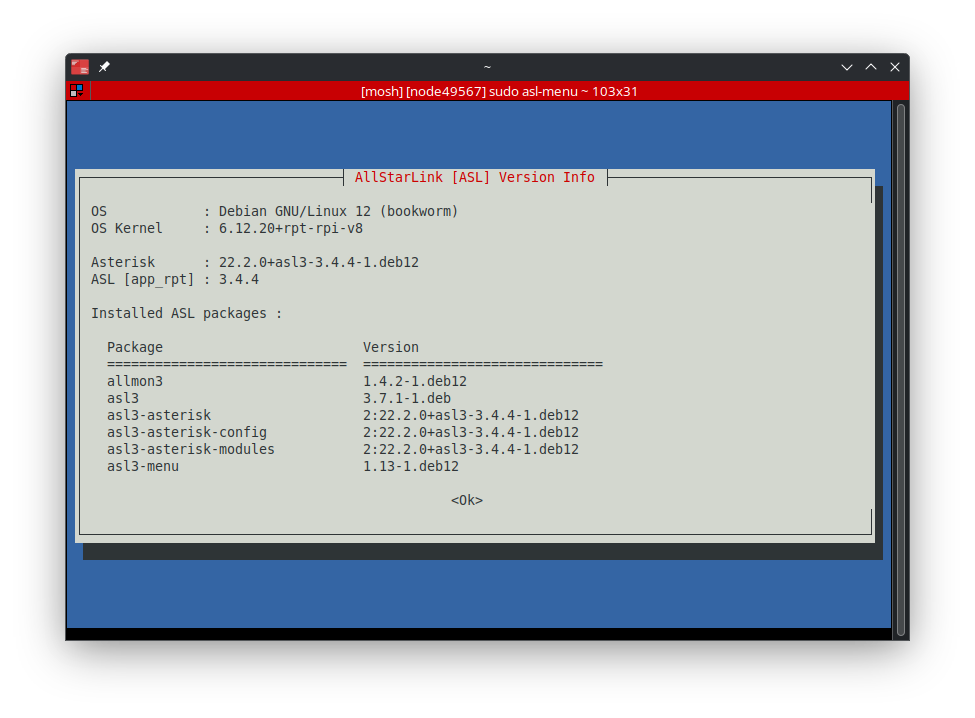Click the kernel version '6.12.20+rpt-rpi-v8'
The width and height of the screenshot is (975, 718).
coord(290,228)
